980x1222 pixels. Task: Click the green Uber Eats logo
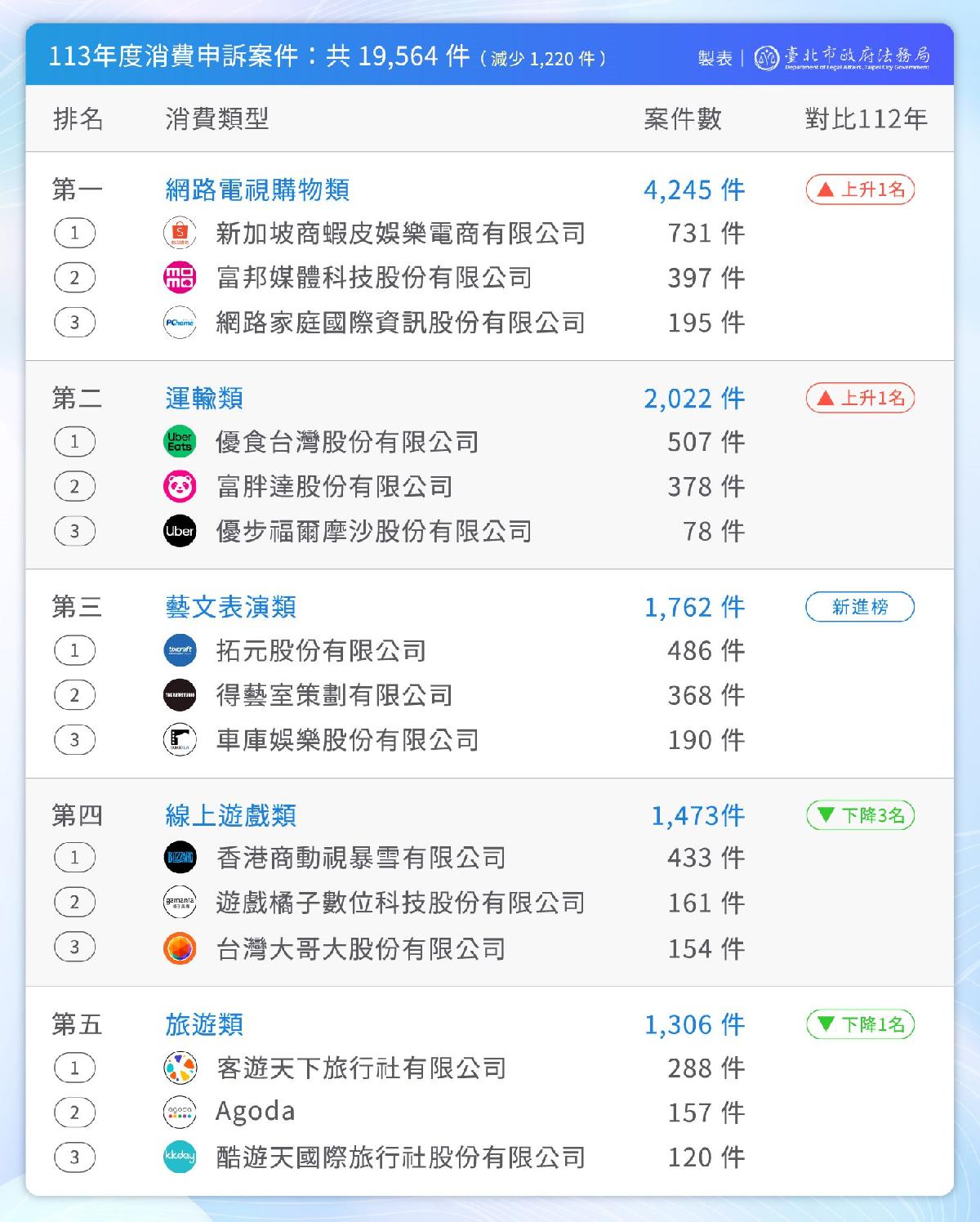180,442
